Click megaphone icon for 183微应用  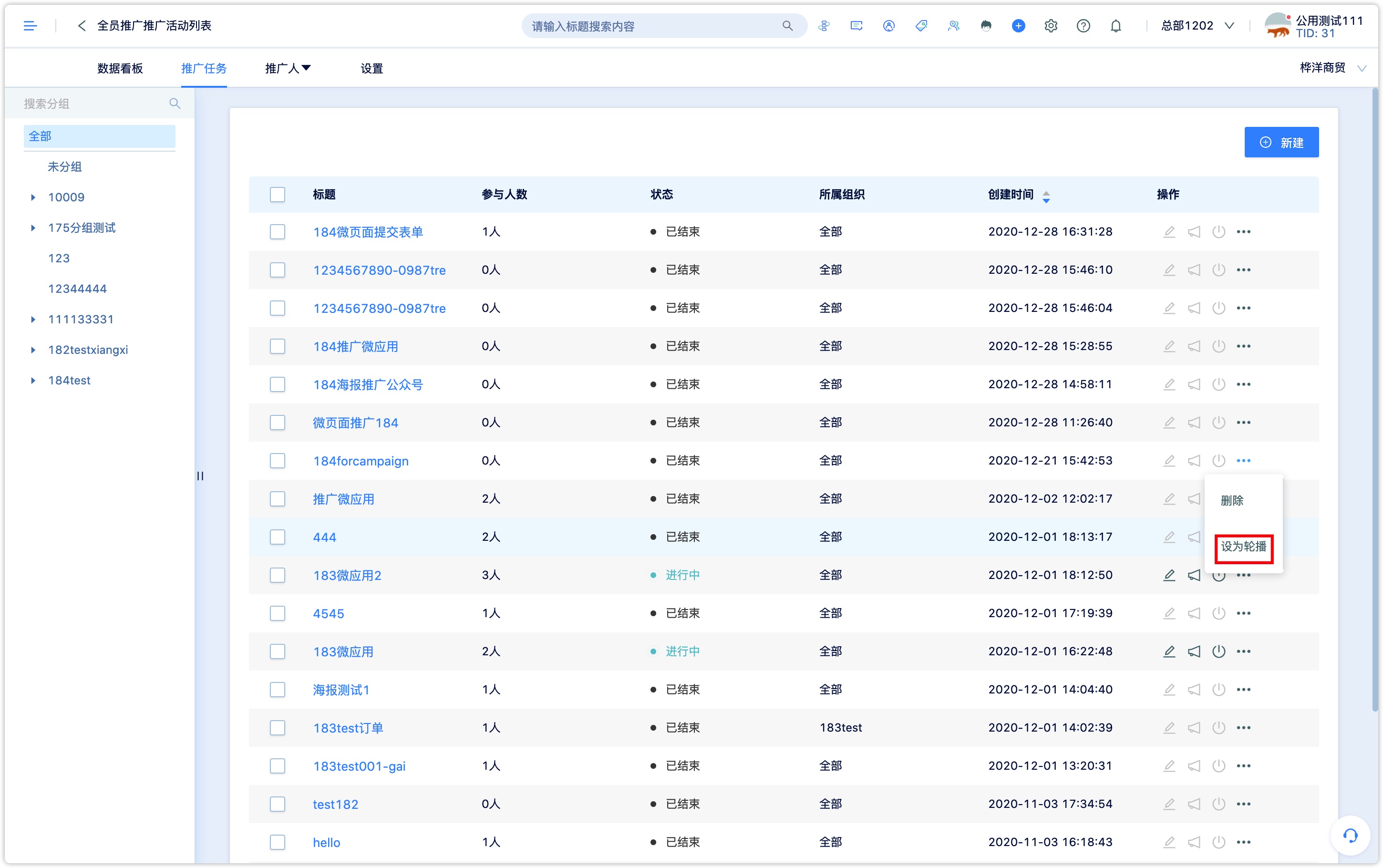(1194, 651)
